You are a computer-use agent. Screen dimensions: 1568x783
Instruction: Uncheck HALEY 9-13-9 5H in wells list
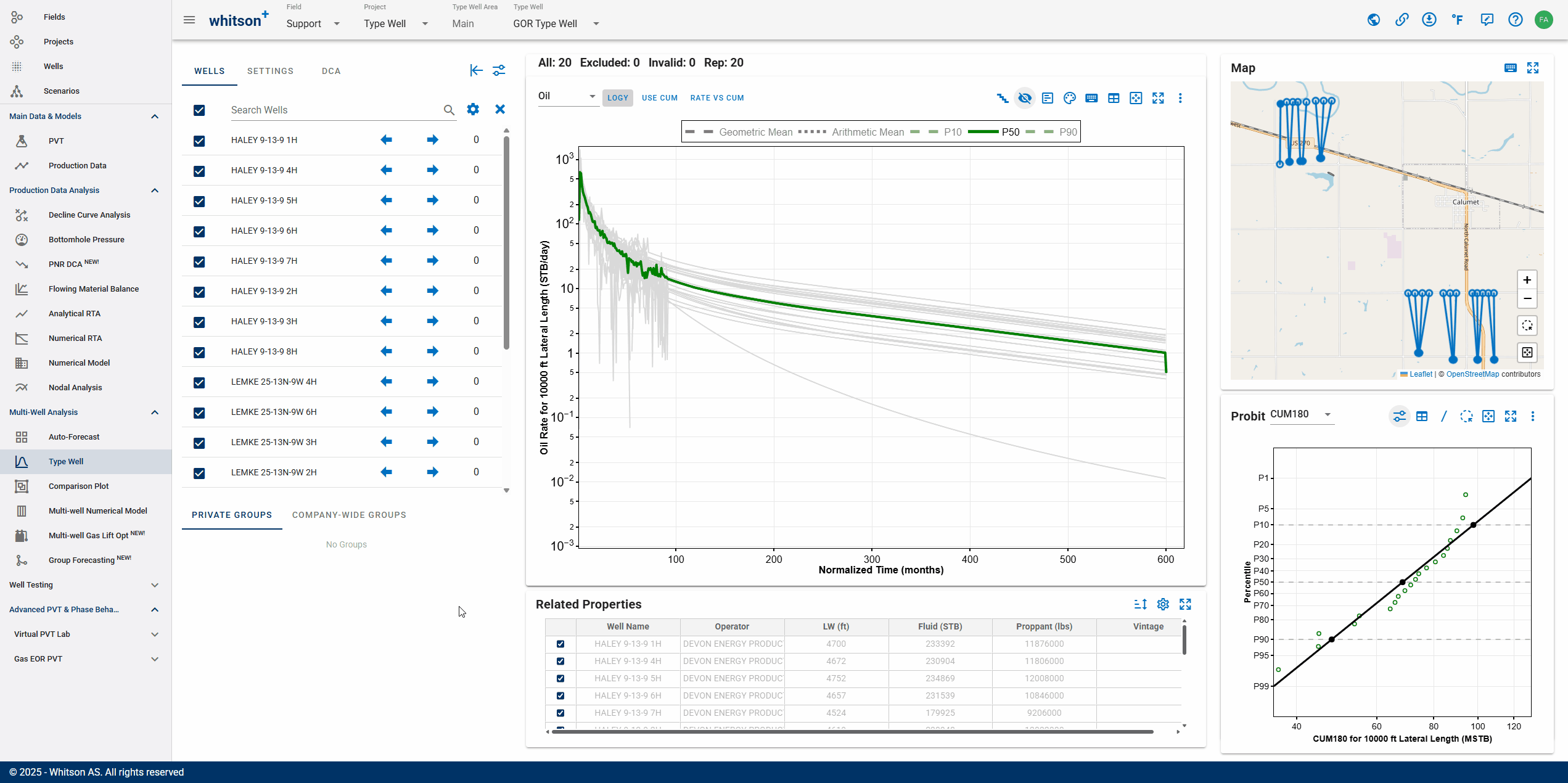coord(199,201)
